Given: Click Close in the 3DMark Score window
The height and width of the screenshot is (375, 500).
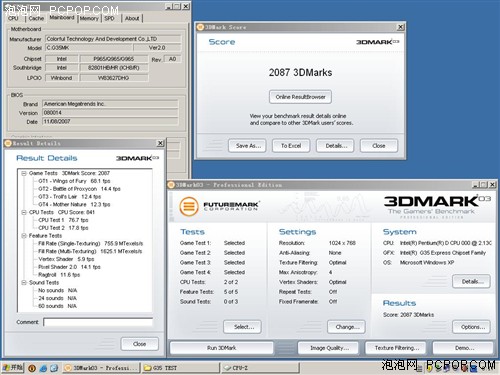Looking at the screenshot, I should [x=379, y=146].
